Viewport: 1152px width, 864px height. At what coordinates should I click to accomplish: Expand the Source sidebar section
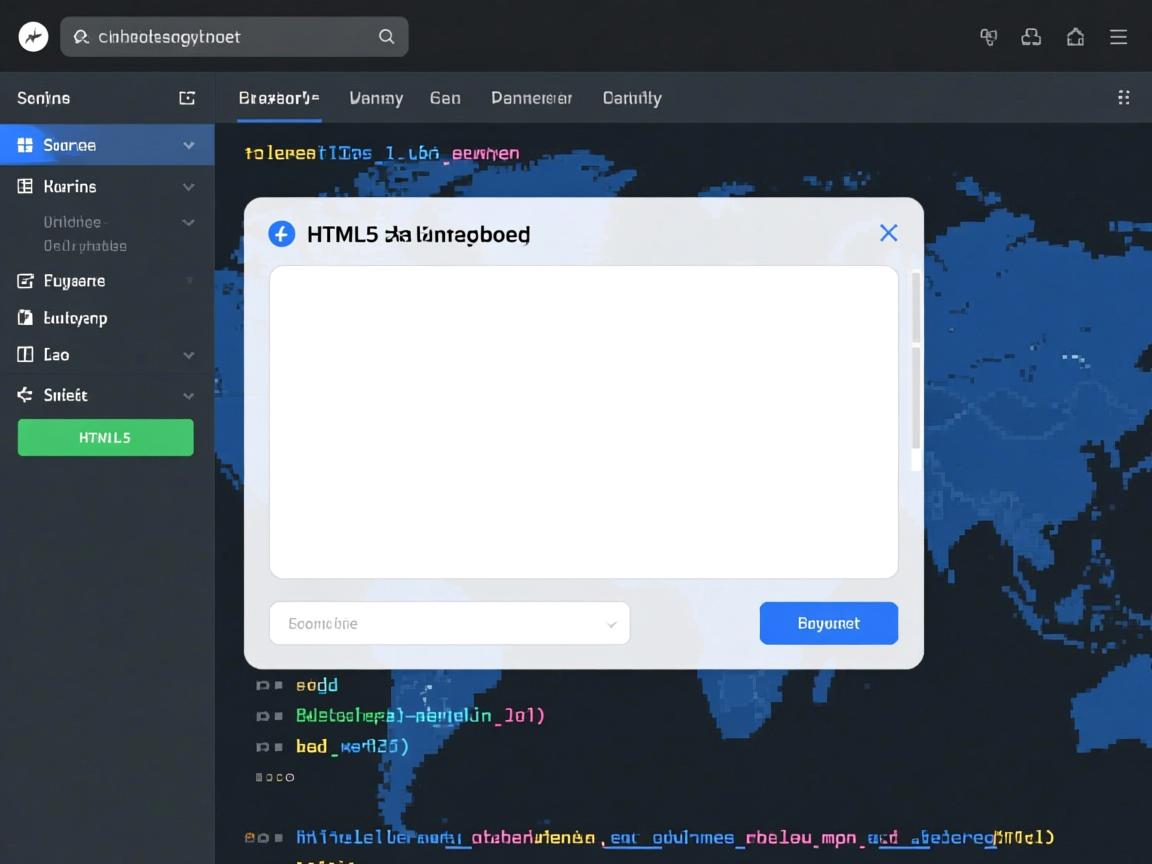pos(188,144)
